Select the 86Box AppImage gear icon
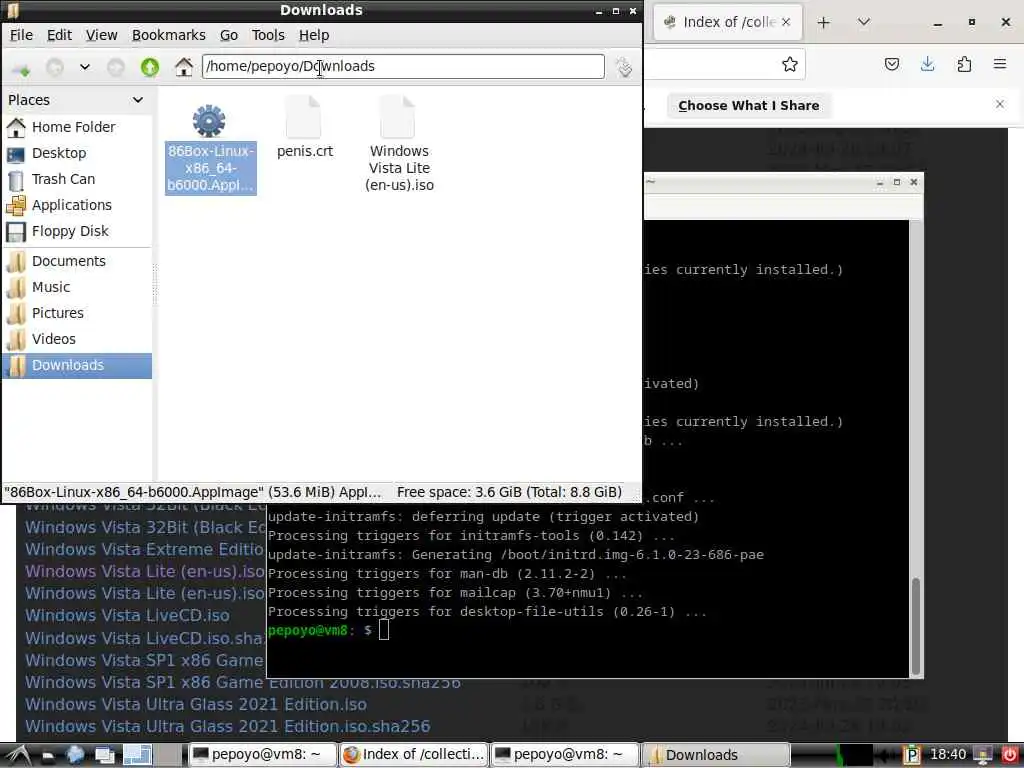 pyautogui.click(x=209, y=121)
